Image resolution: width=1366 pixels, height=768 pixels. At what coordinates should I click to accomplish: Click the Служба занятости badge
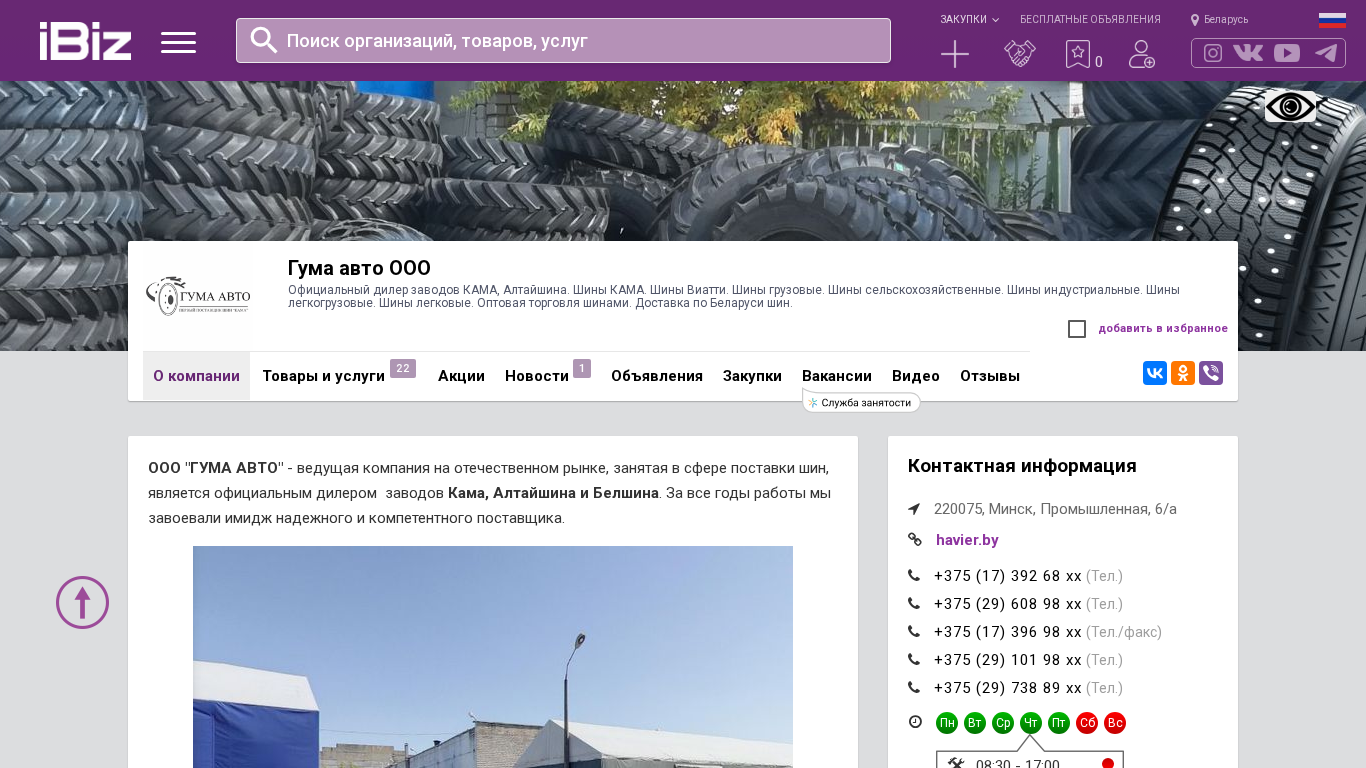click(x=861, y=402)
